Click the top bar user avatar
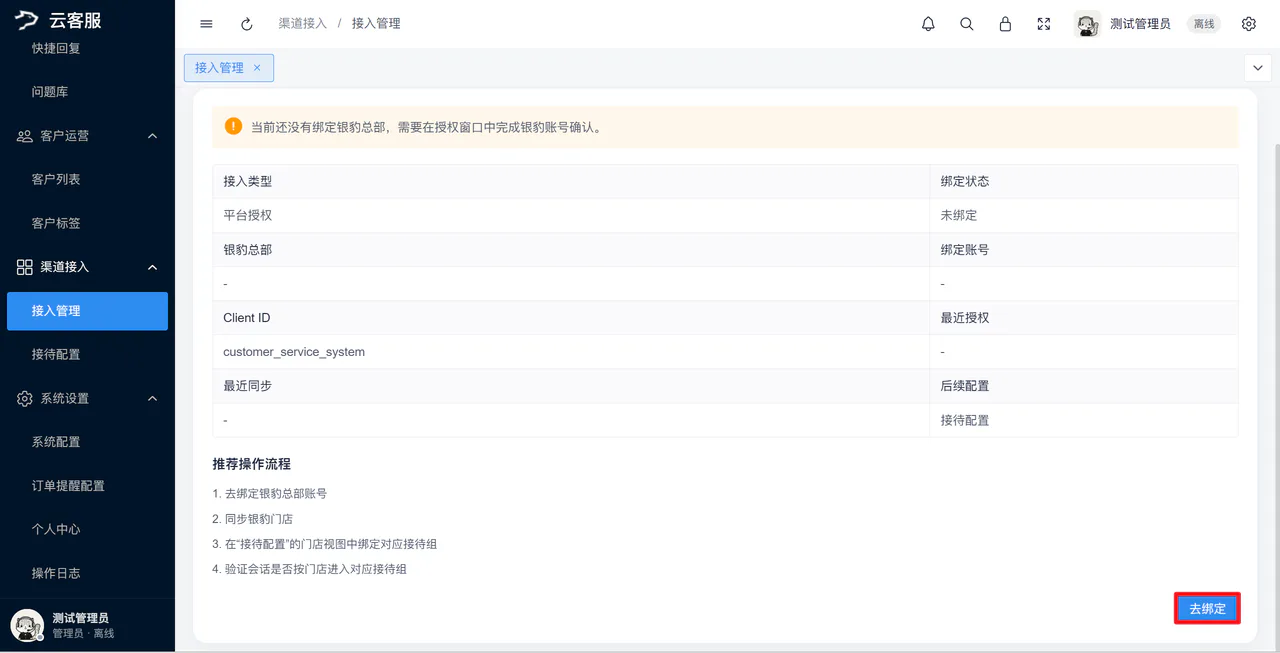The image size is (1280, 653). click(1087, 24)
